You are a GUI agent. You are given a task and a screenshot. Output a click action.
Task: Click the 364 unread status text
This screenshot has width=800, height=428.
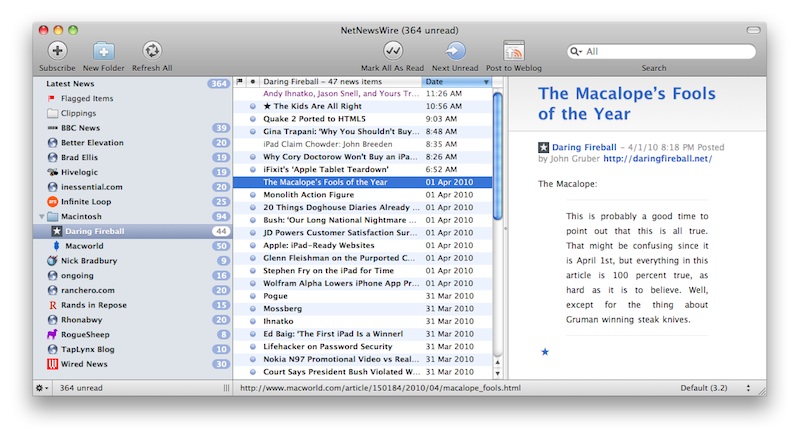point(81,388)
